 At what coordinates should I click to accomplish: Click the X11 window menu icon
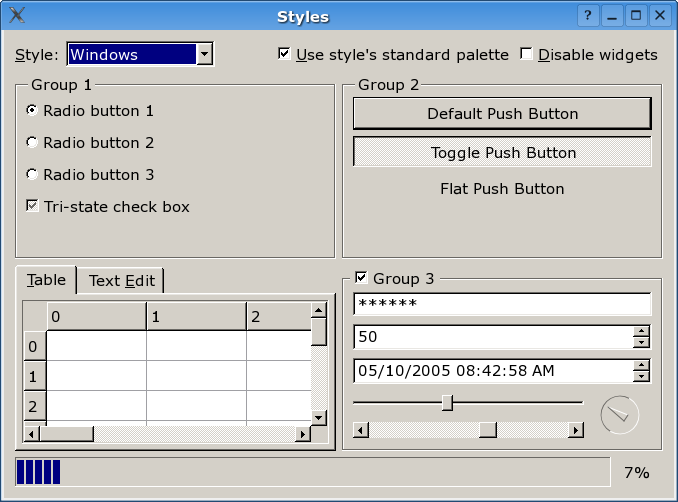point(17,16)
